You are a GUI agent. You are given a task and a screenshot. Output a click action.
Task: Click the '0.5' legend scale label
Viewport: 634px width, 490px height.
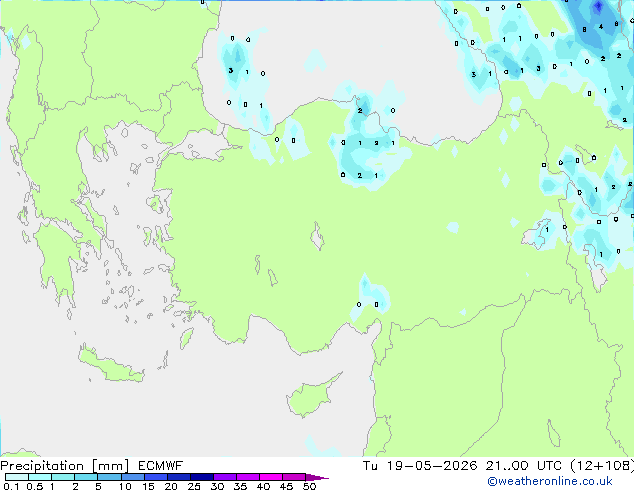click(x=34, y=486)
